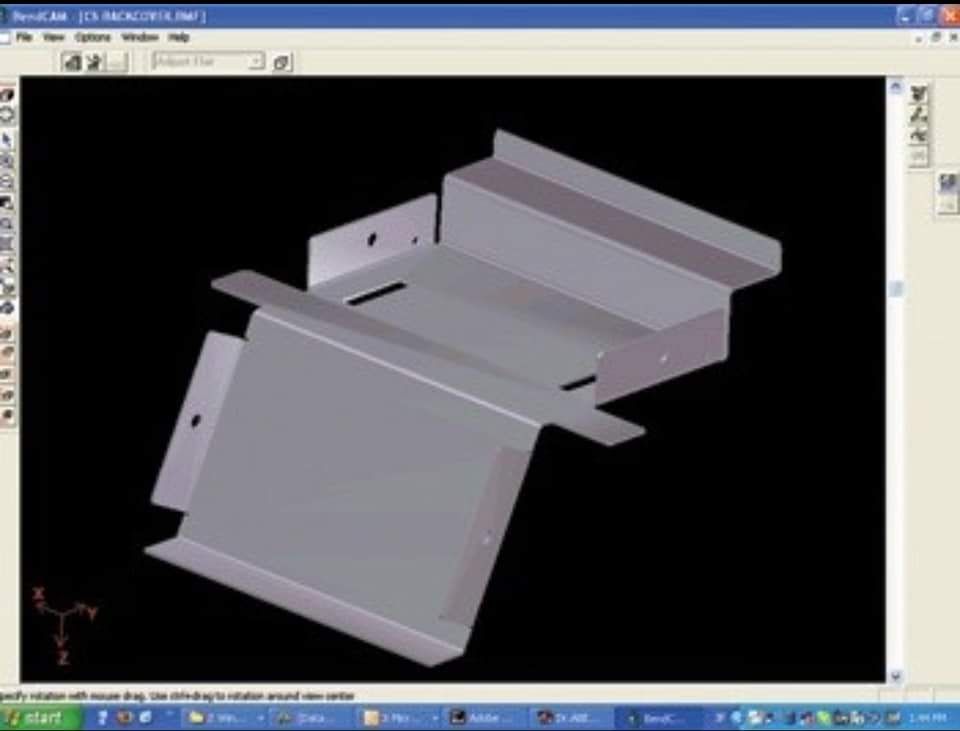The image size is (960, 731).
Task: Click the top icon in the right toolbar
Action: tap(918, 94)
